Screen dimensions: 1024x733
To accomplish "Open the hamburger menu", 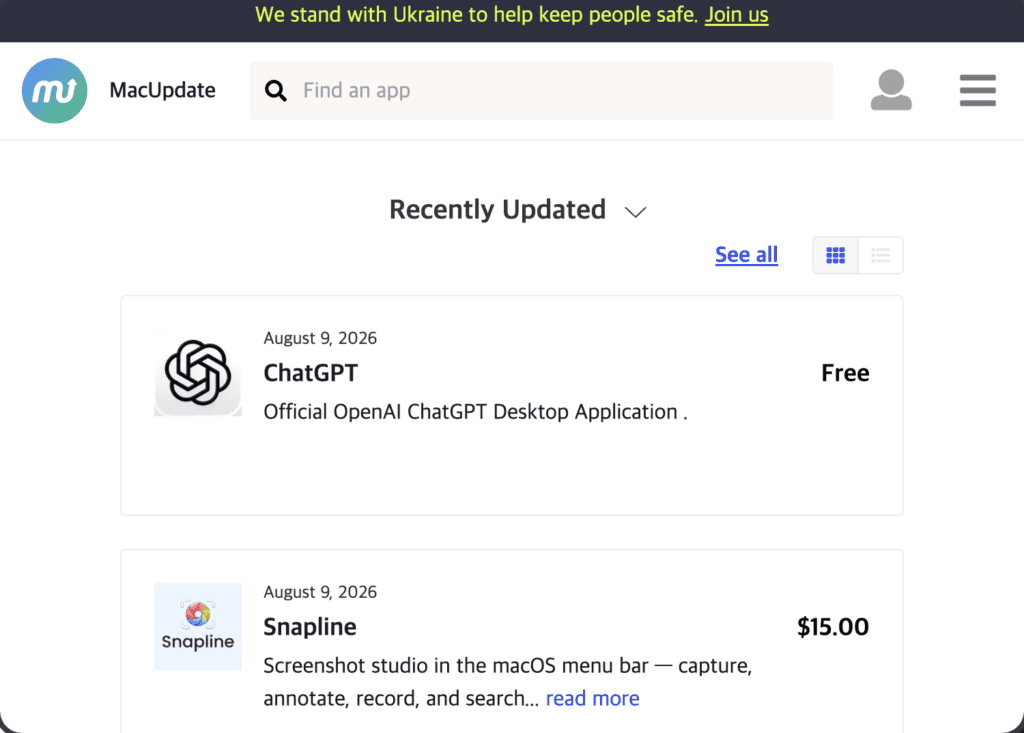I will [978, 90].
